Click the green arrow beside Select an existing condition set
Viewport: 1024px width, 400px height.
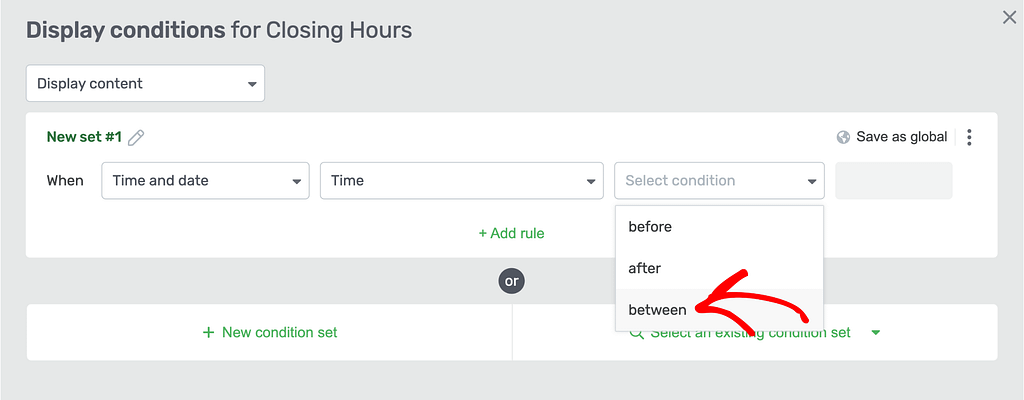coord(876,333)
